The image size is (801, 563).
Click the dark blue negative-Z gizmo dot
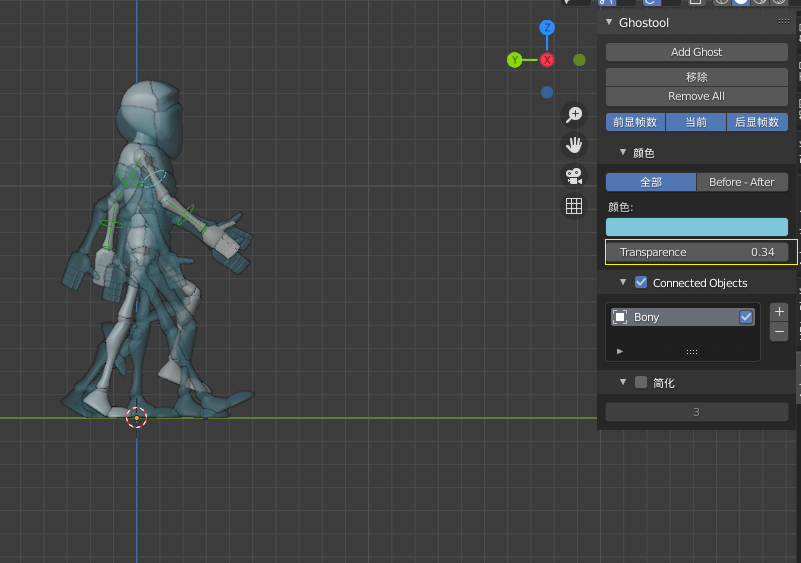547,92
